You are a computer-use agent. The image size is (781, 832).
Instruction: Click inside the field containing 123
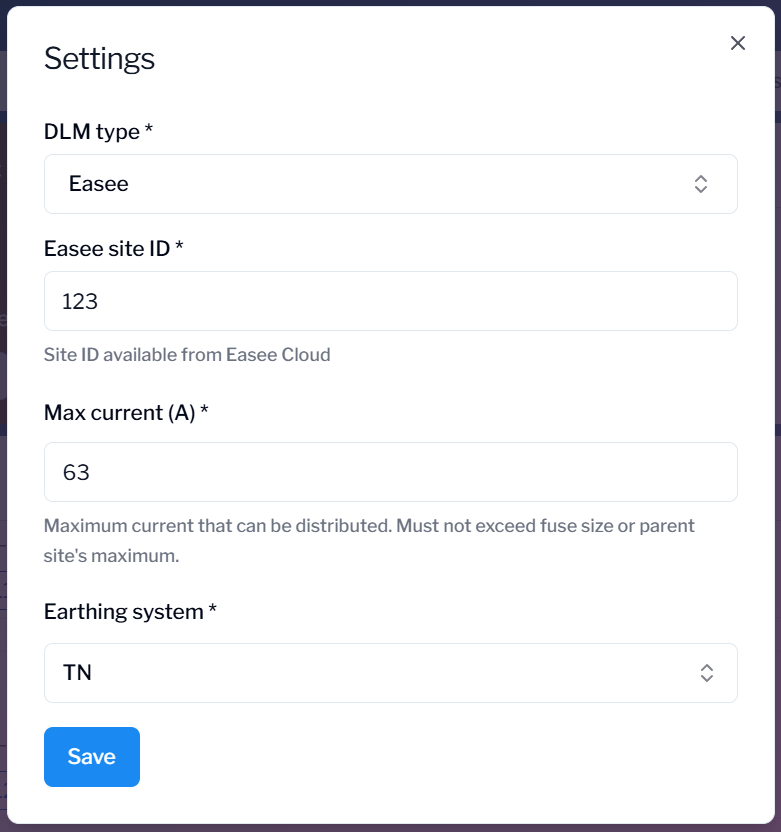coord(390,301)
